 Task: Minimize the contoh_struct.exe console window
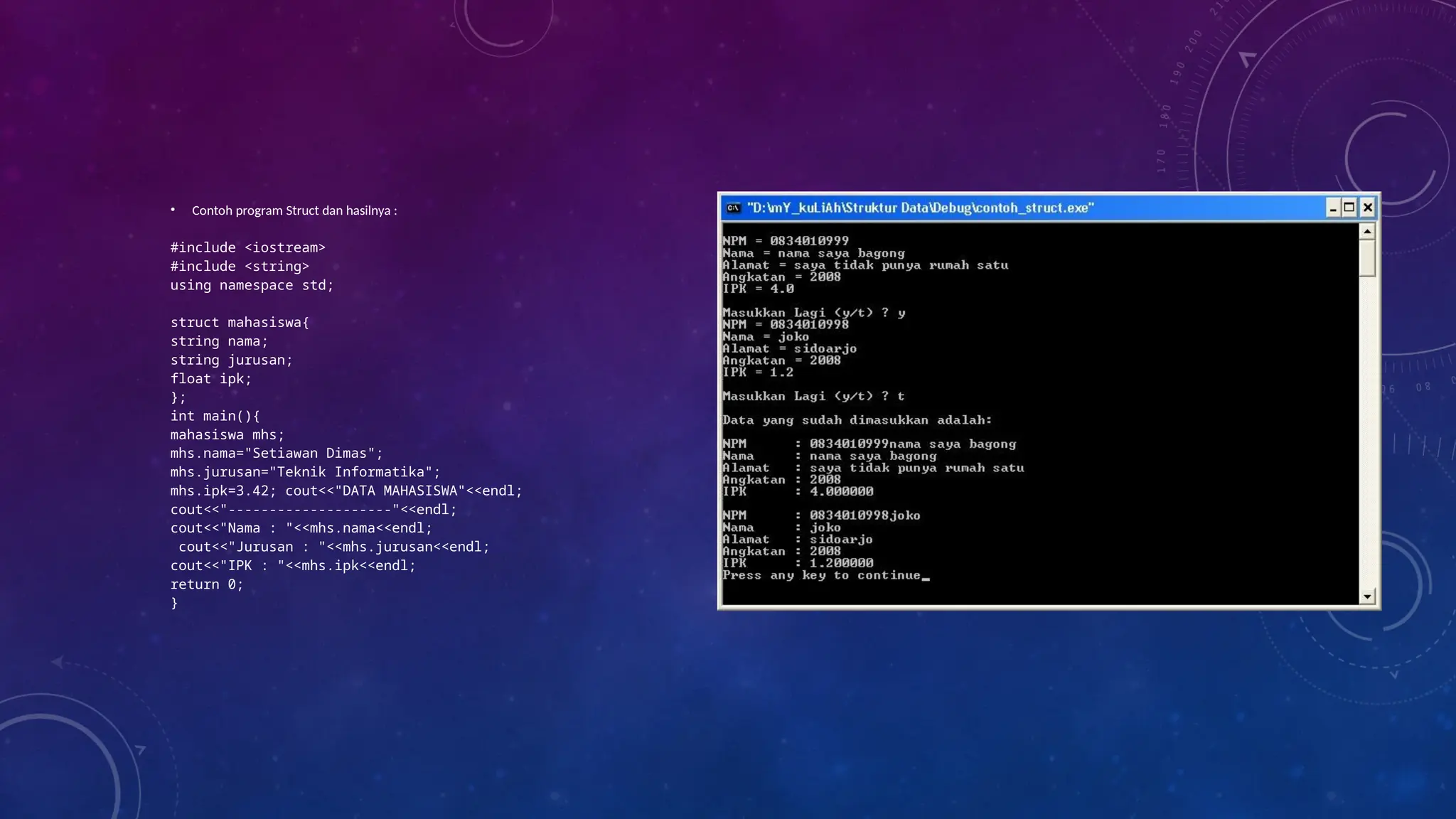1333,208
